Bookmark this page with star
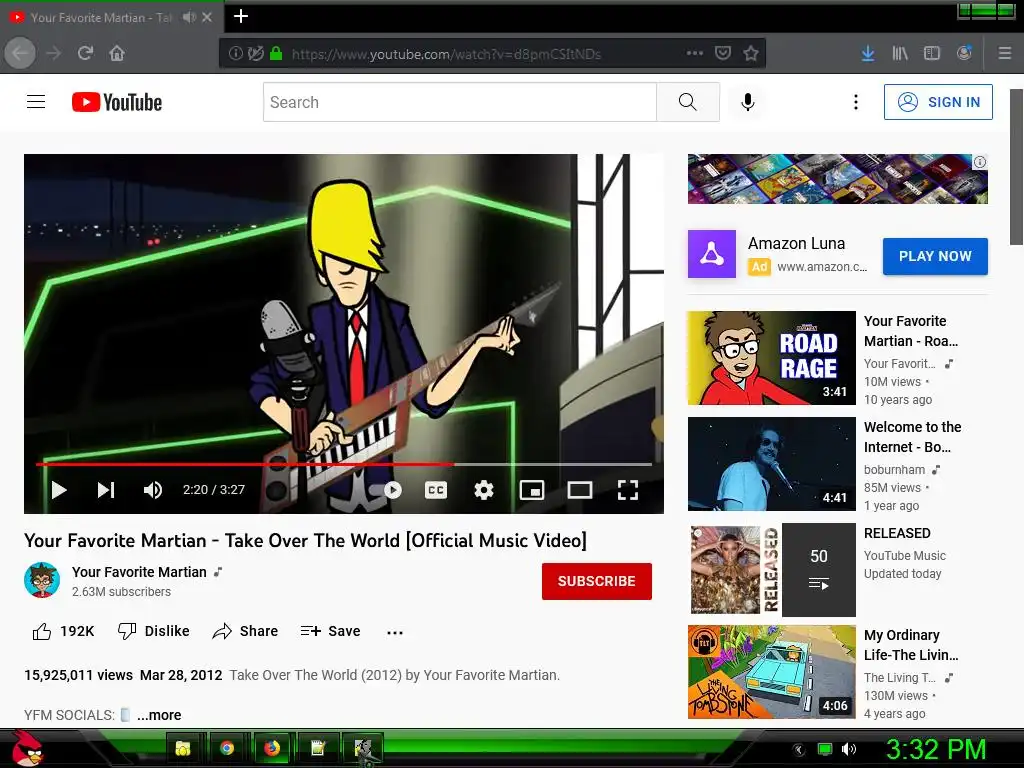The width and height of the screenshot is (1024, 768). [751, 53]
